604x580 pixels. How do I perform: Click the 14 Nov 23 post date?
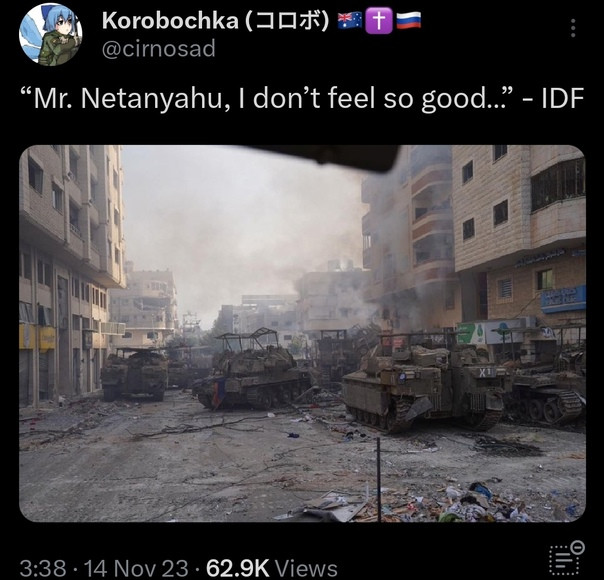(136, 568)
